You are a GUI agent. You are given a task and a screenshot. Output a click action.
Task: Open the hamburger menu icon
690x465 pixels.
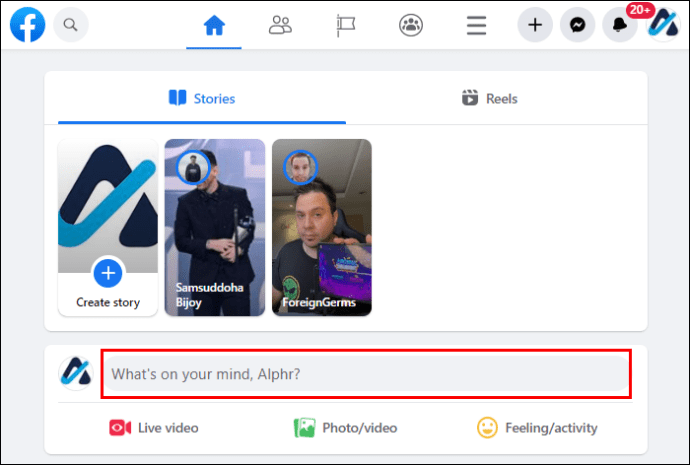477,26
